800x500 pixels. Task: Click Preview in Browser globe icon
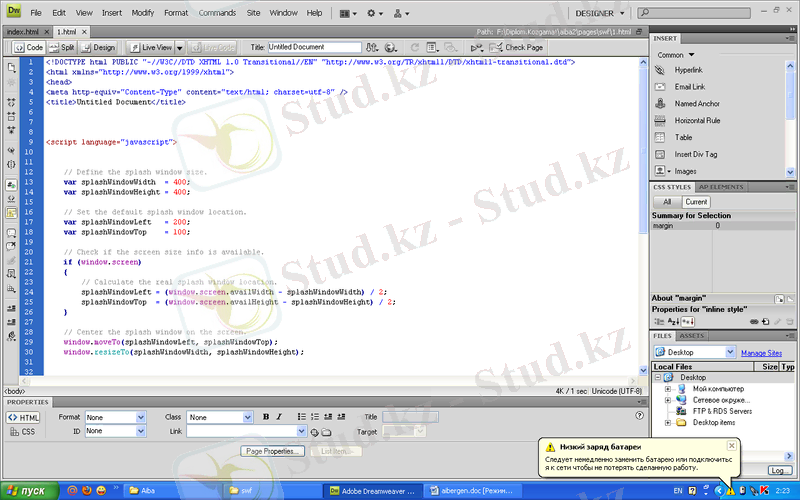[x=391, y=47]
